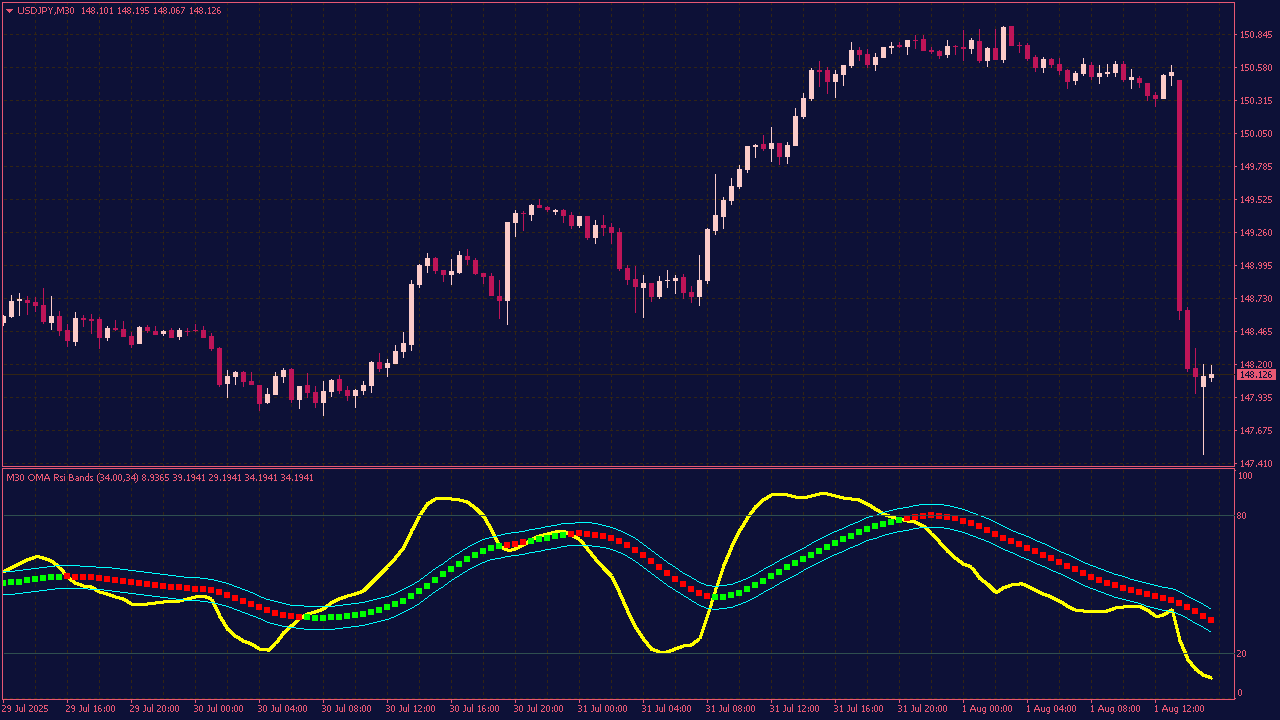Image resolution: width=1280 pixels, height=720 pixels.
Task: Click the 30 Jul 08:00 time marker
Action: click(346, 708)
